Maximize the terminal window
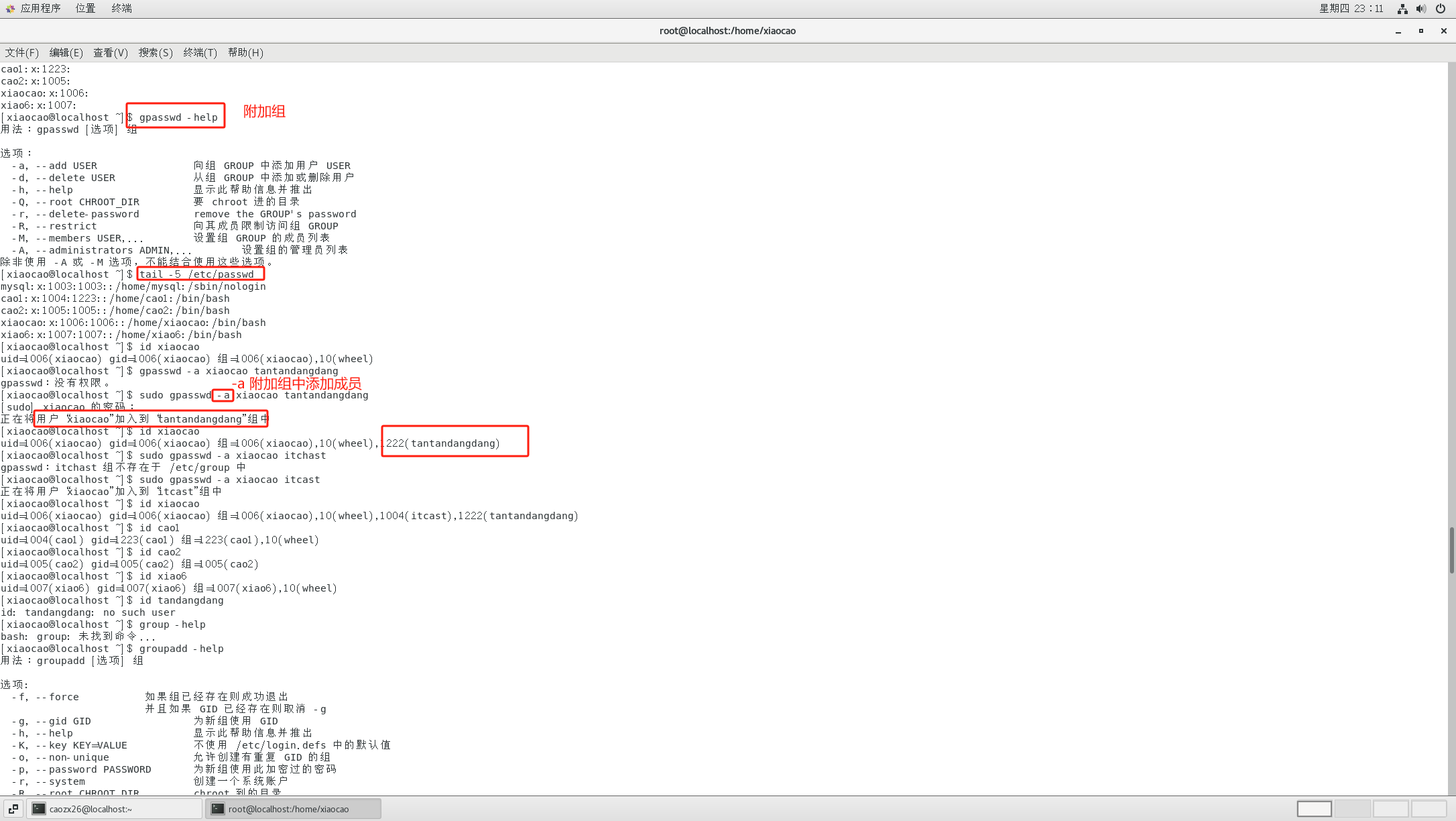Screen dimensions: 1456x821 [x=1421, y=31]
